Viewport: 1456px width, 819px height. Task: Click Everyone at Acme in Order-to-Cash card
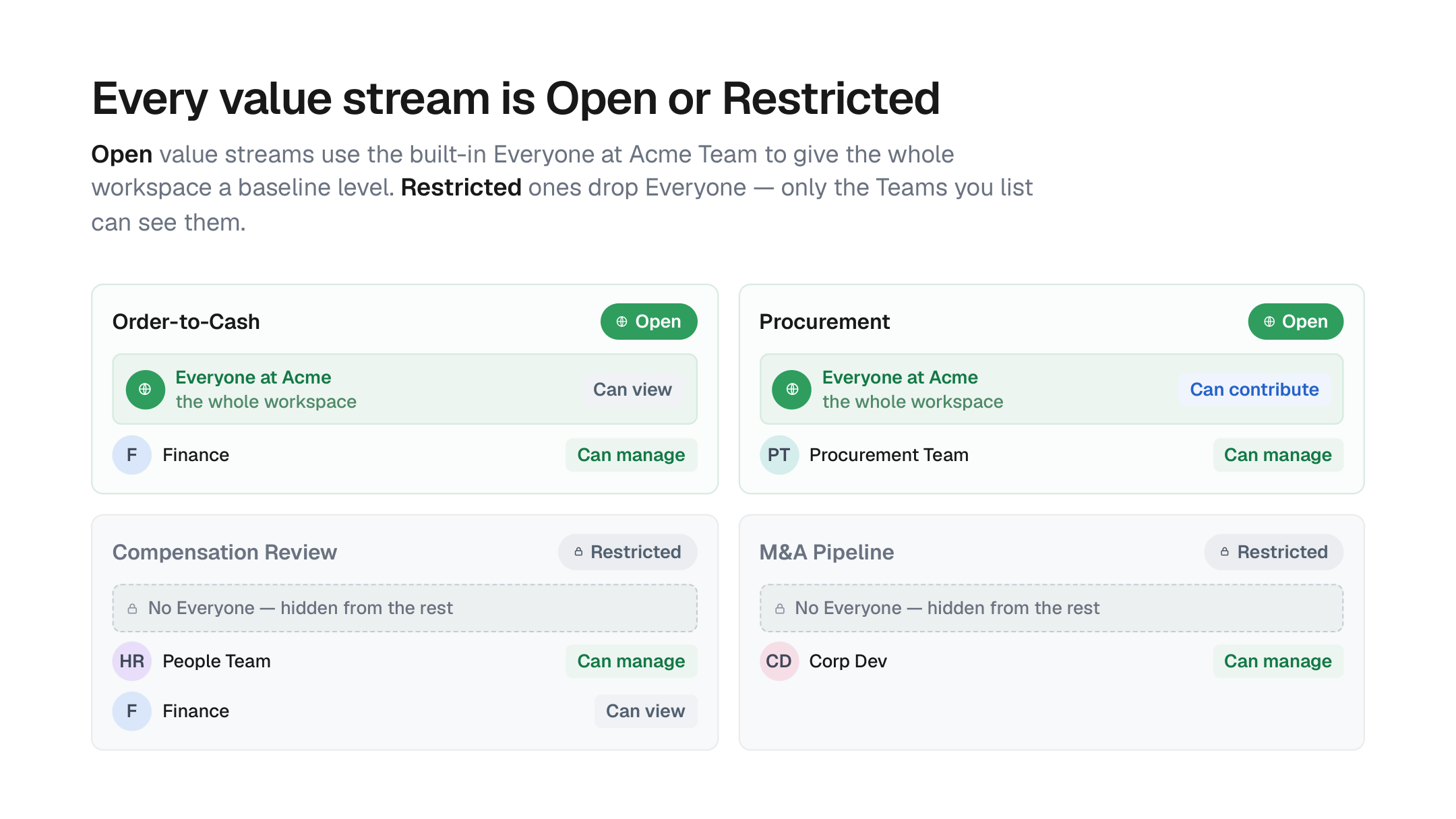(253, 377)
